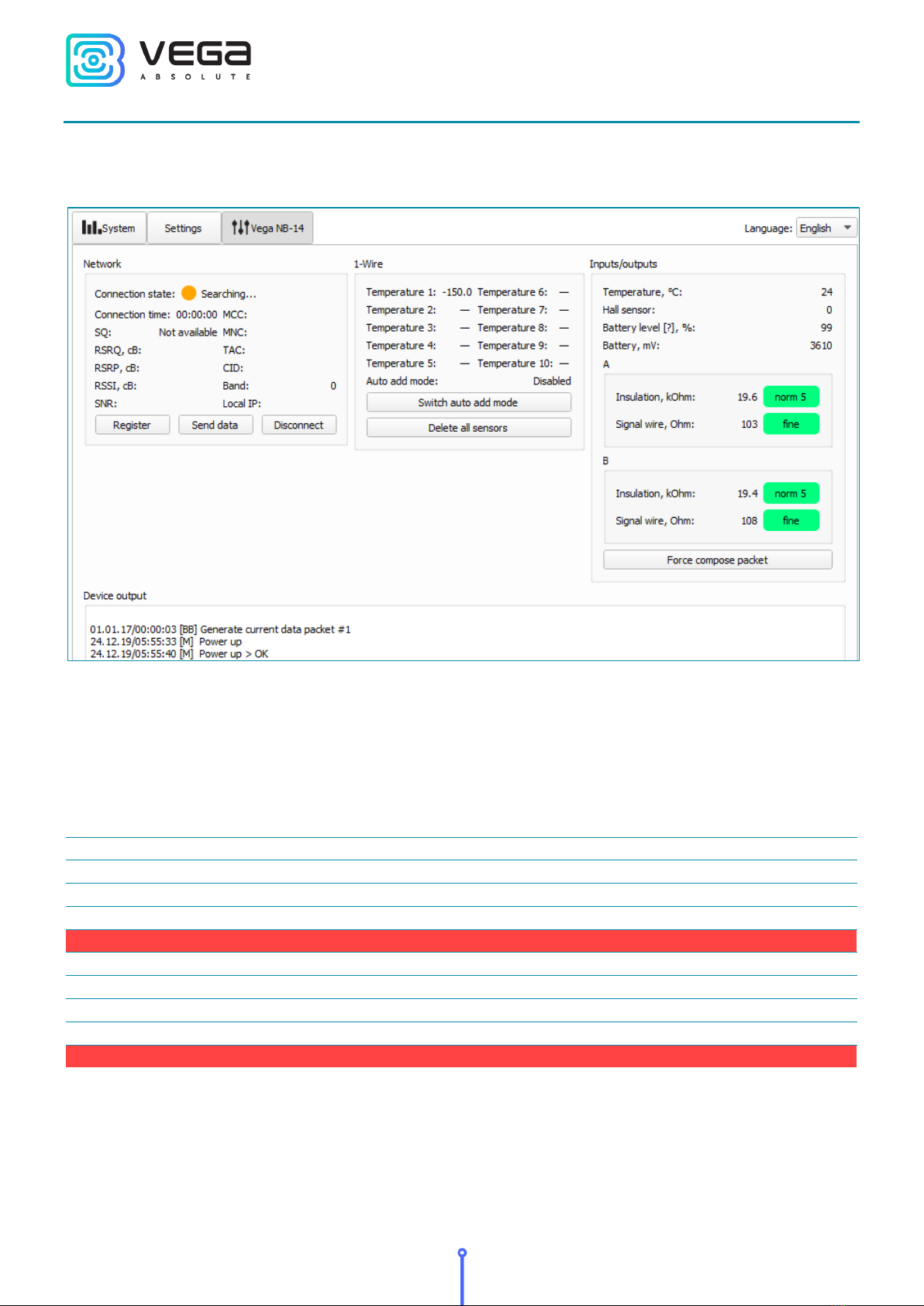Click the fine status for input A signal wire
The height and width of the screenshot is (1306, 924).
pyautogui.click(x=791, y=424)
